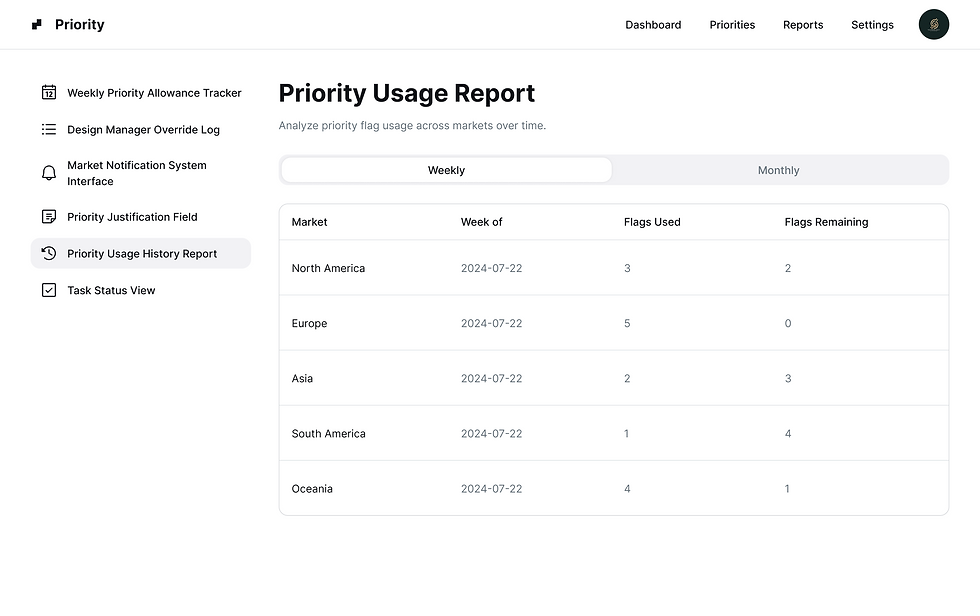Select the North America table row
The width and height of the screenshot is (980, 616).
[x=613, y=268]
